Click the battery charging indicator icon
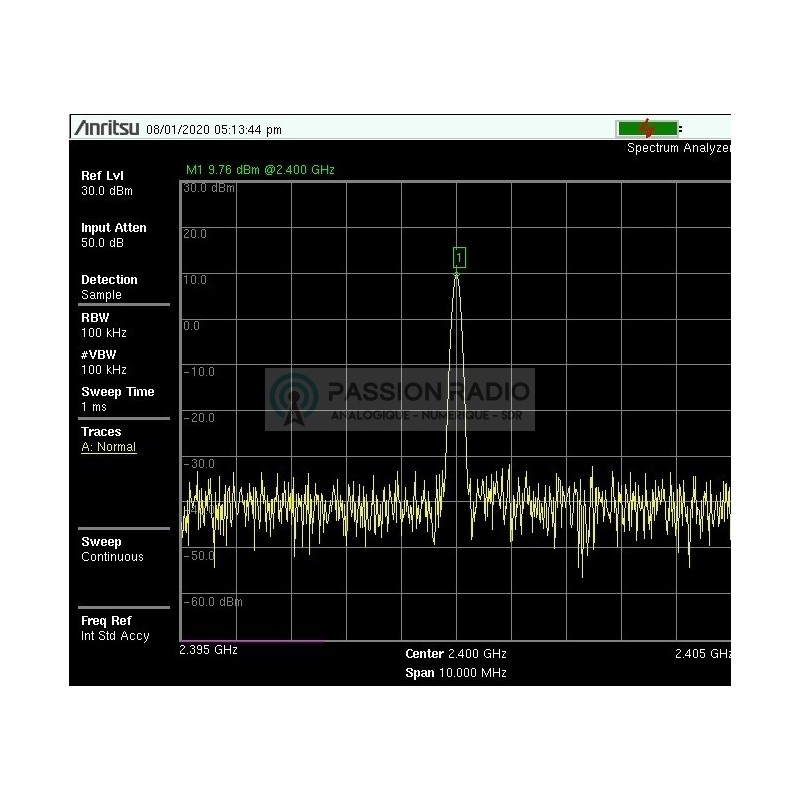The height and width of the screenshot is (800, 800). tap(648, 129)
